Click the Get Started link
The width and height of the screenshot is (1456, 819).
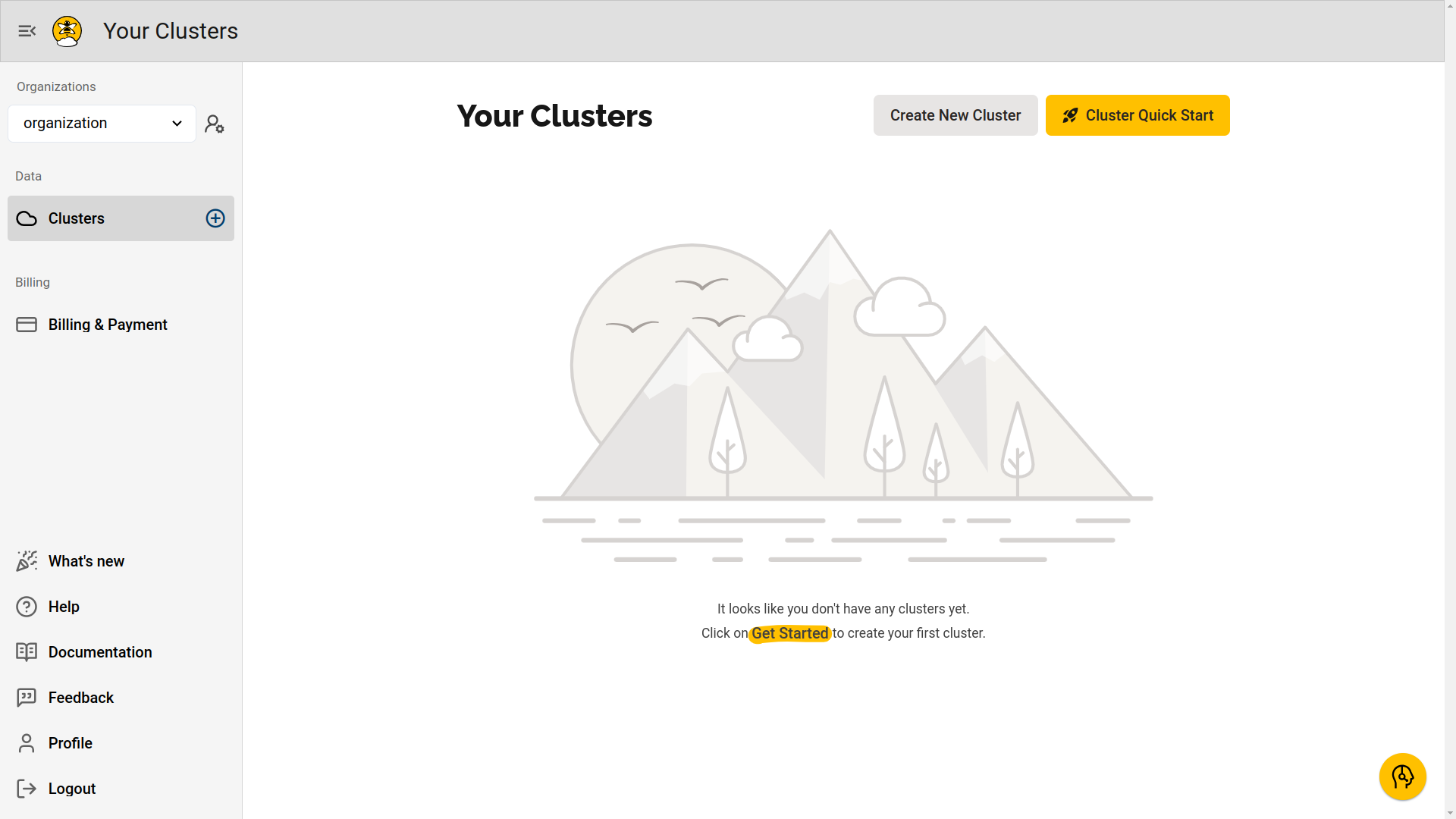pyautogui.click(x=790, y=633)
